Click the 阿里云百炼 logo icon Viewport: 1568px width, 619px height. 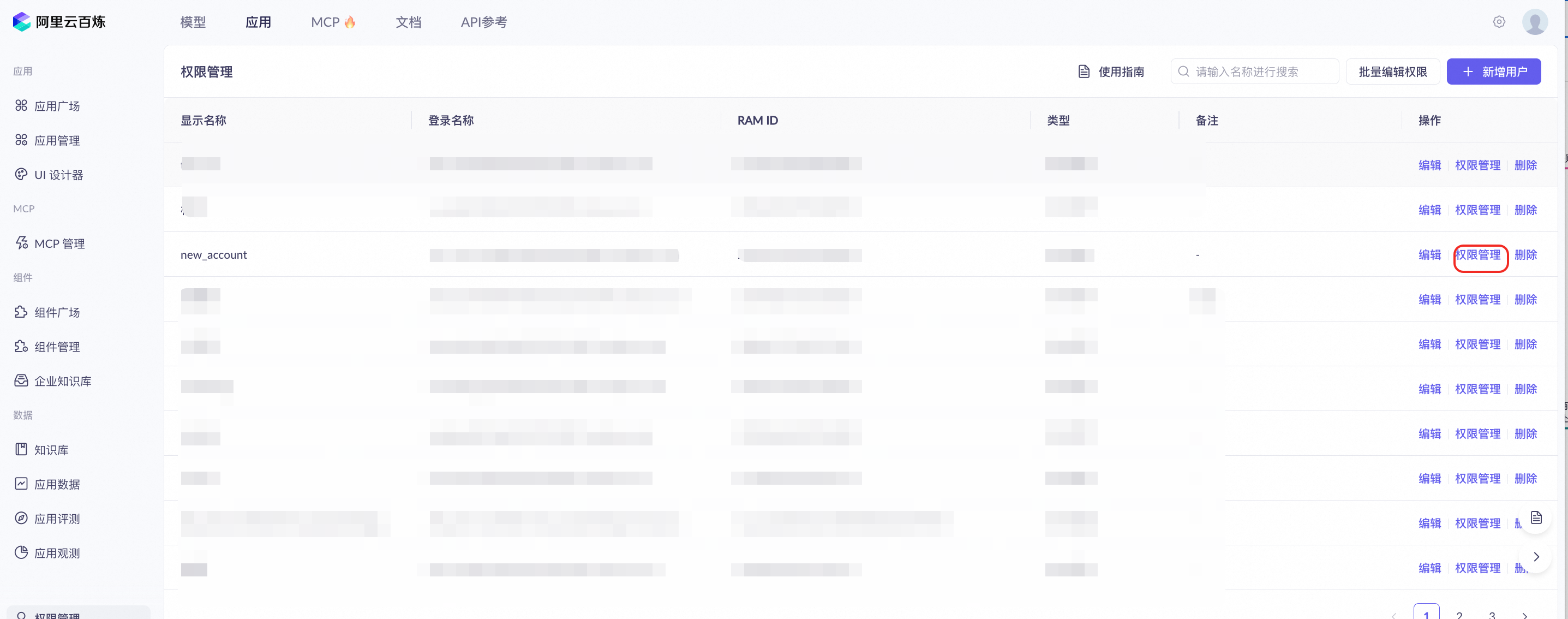tap(21, 22)
